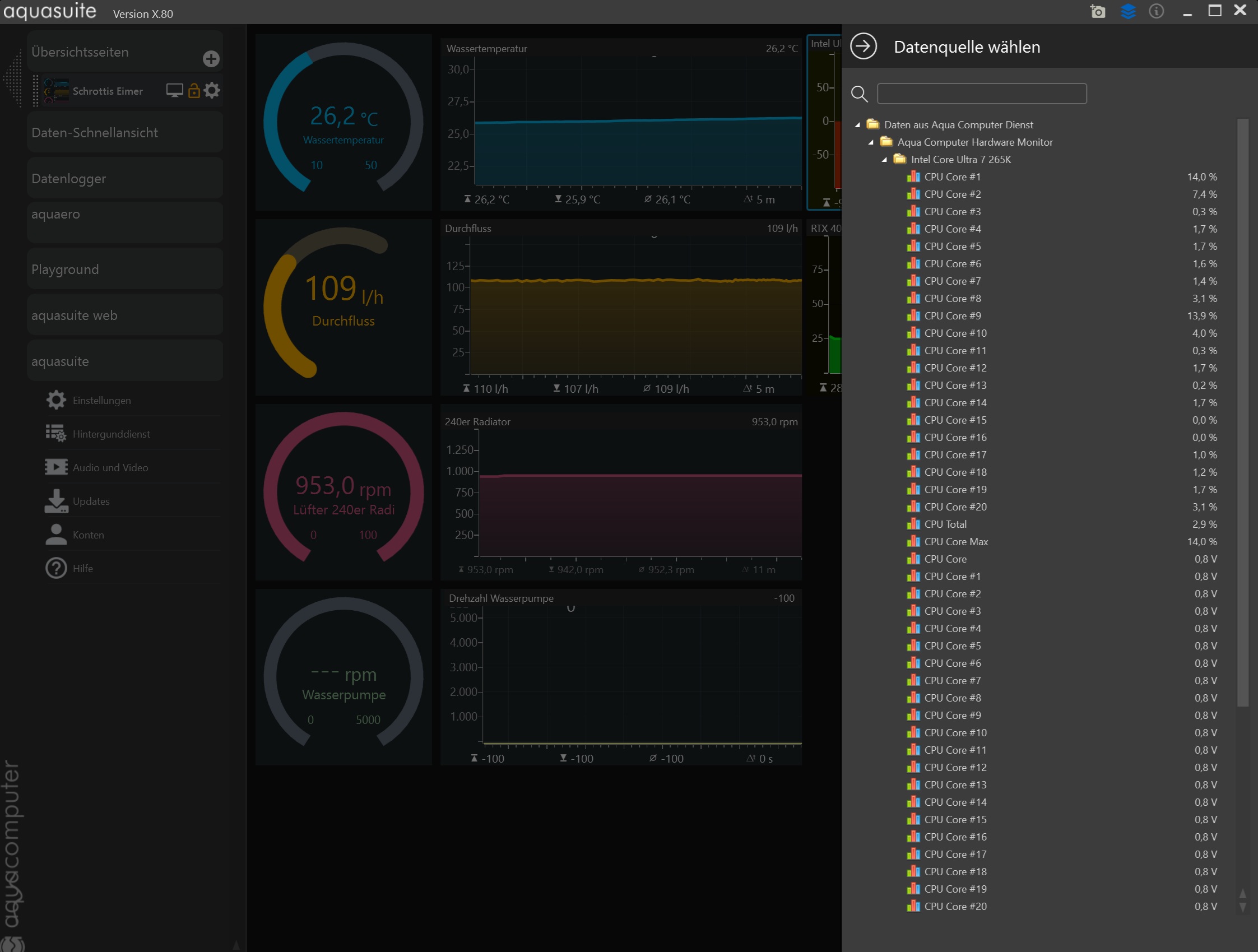This screenshot has height=952, width=1258.
Task: Open the info icon in title bar
Action: pyautogui.click(x=1156, y=11)
